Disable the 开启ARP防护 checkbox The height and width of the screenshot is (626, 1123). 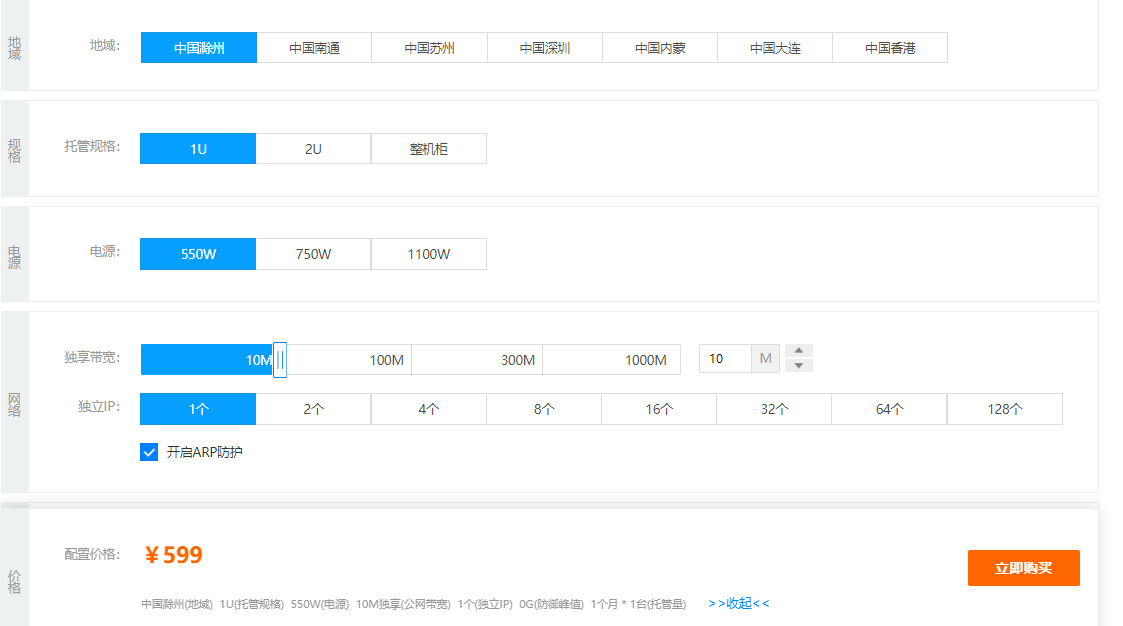pos(149,452)
